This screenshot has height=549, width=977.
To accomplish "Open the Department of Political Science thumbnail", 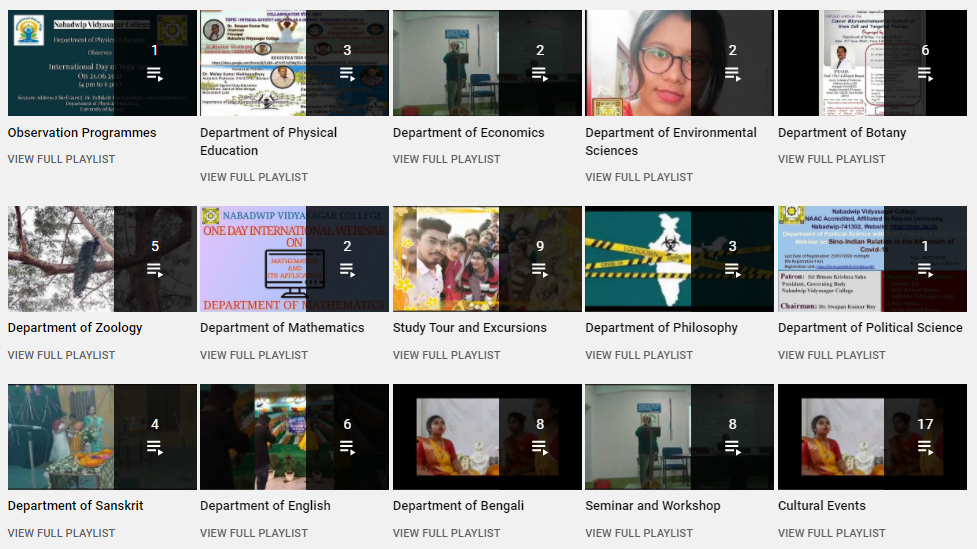I will (872, 259).
